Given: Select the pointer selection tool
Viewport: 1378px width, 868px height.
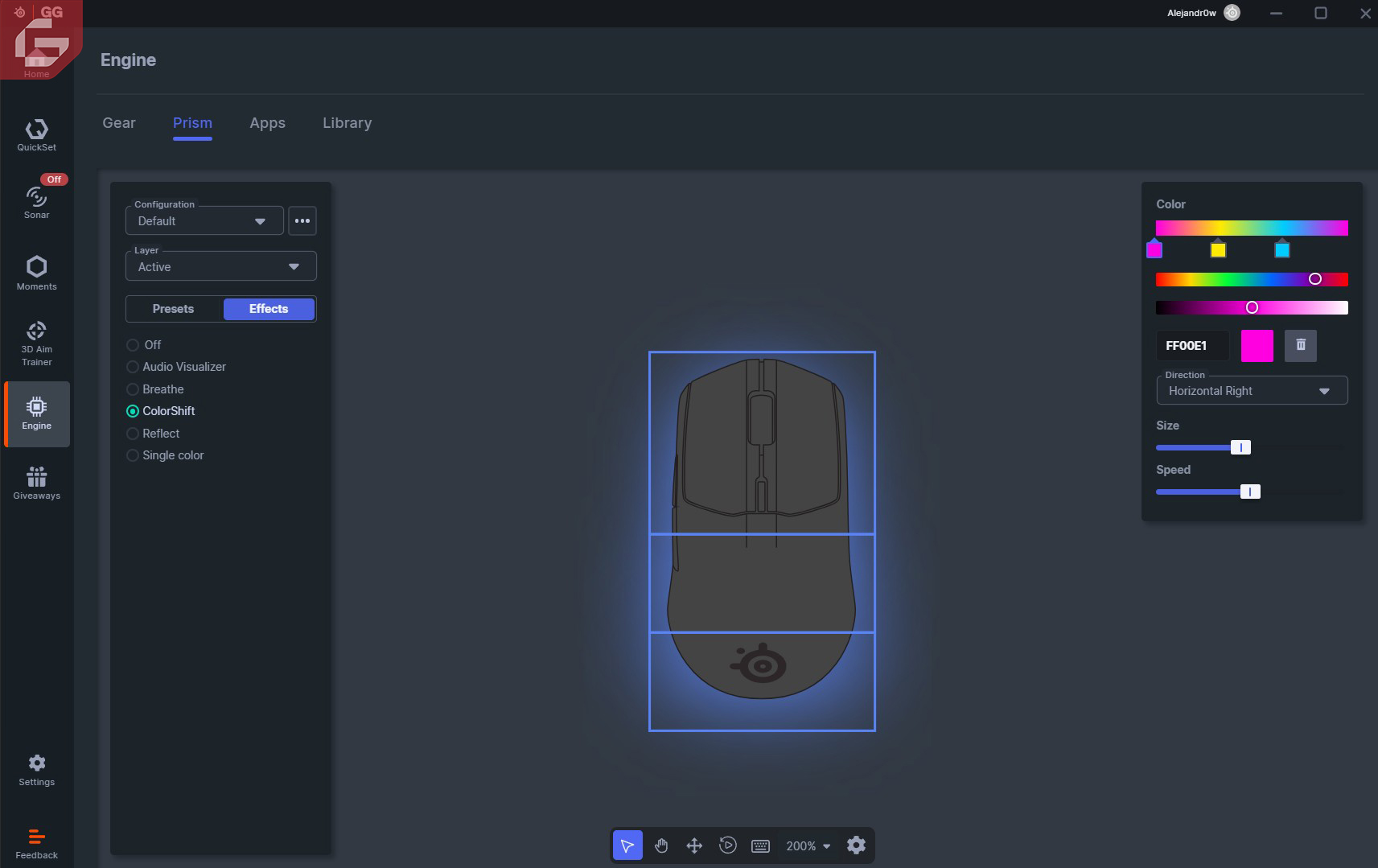Looking at the screenshot, I should pos(627,845).
